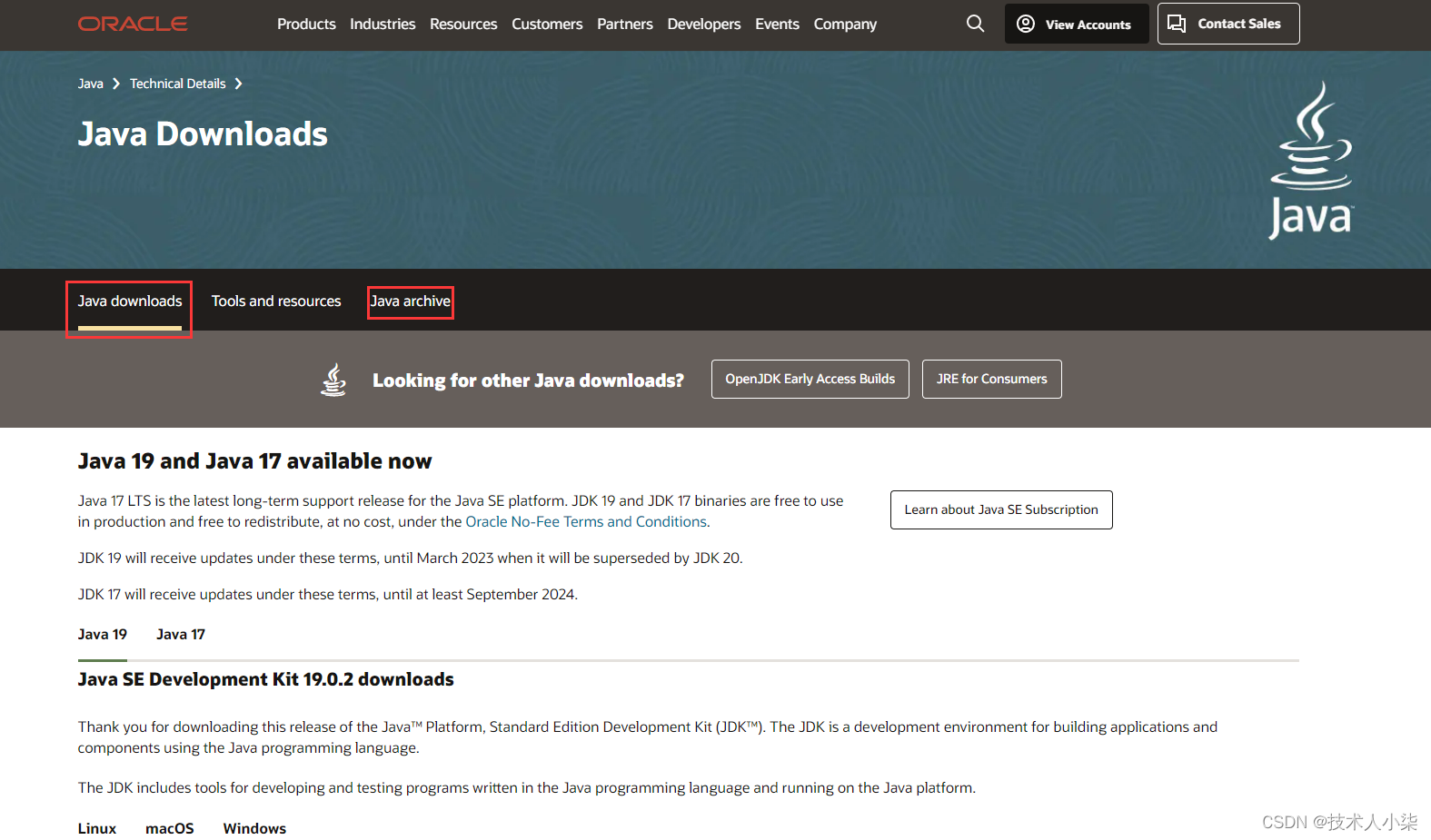Click 'Java 19 and Java 17 available now' heading
1431x840 pixels.
tap(254, 461)
